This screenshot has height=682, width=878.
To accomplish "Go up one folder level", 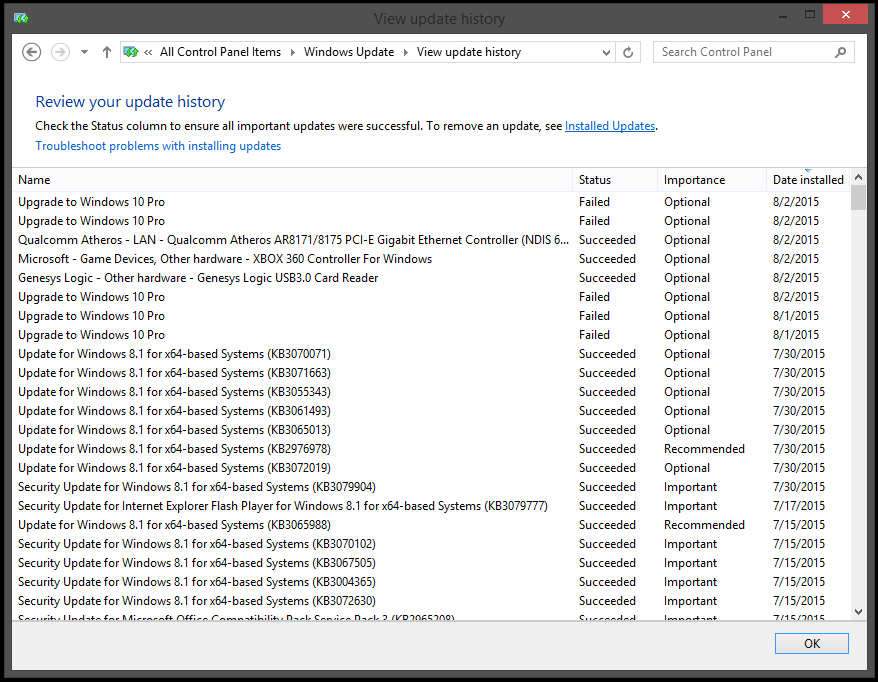I will pyautogui.click(x=106, y=52).
